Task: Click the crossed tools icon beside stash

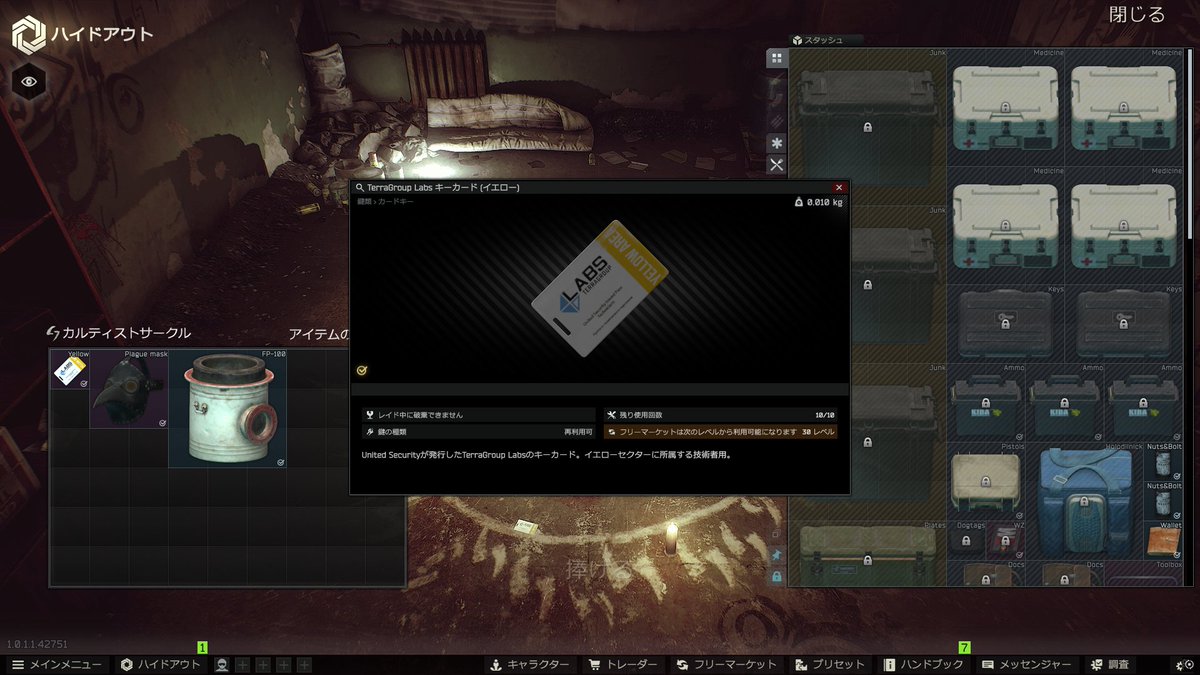Action: pyautogui.click(x=777, y=165)
